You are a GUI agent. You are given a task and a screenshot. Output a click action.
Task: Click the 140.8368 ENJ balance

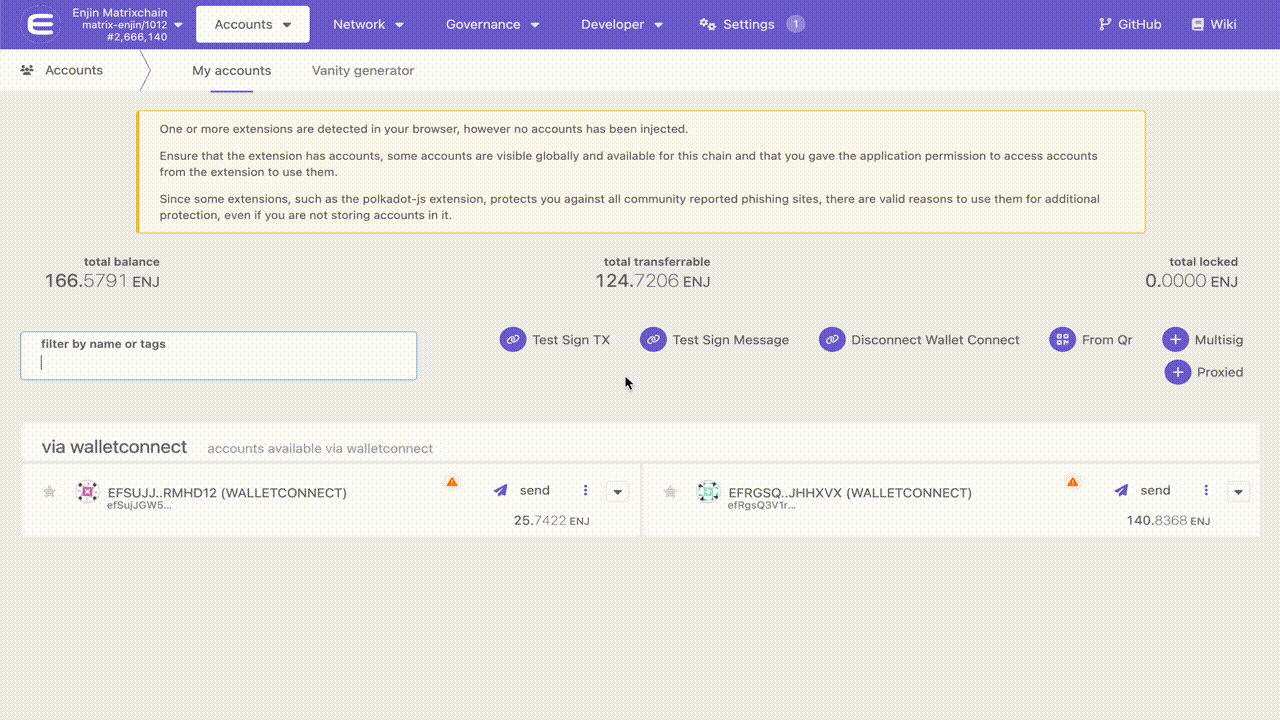tap(1168, 521)
